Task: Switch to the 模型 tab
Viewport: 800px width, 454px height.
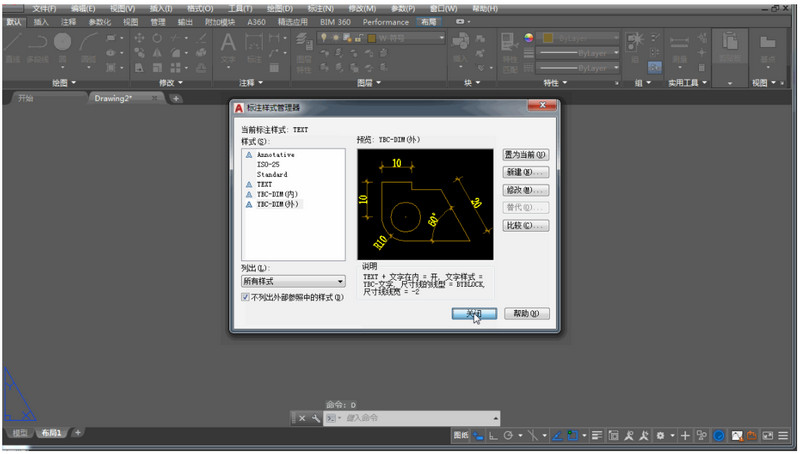Action: (18, 432)
